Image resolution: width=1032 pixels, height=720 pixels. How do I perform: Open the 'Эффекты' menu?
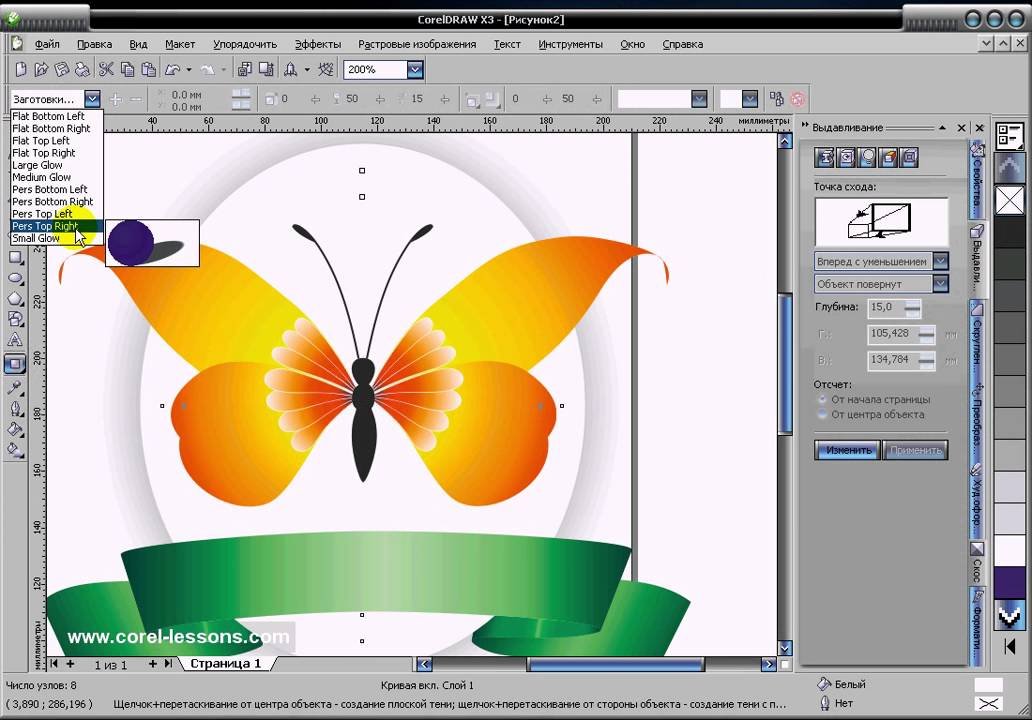(x=317, y=44)
